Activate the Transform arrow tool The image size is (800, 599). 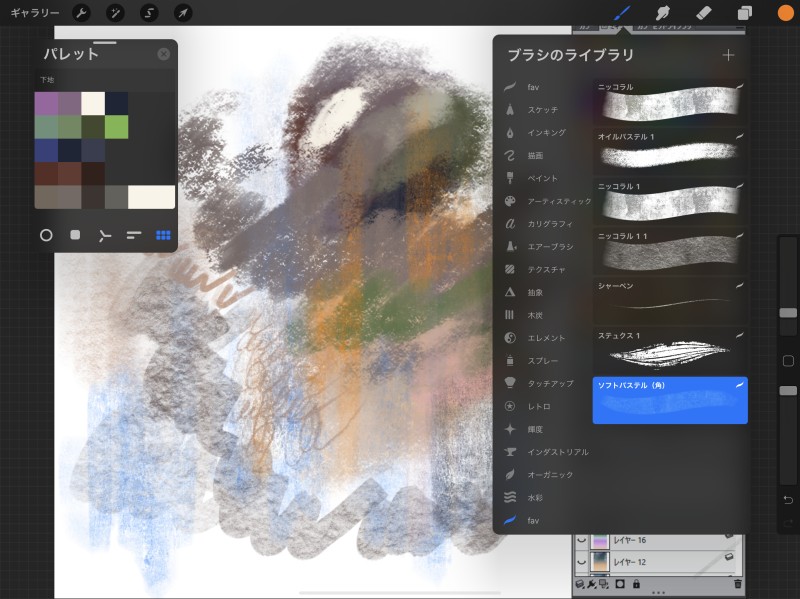[183, 13]
